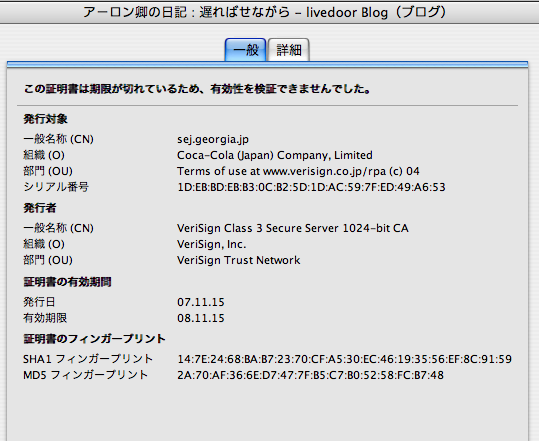The height and width of the screenshot is (441, 539).
Task: Select VeriSign Class 3 Secure Server 1024-bit CA
Action: (293, 228)
